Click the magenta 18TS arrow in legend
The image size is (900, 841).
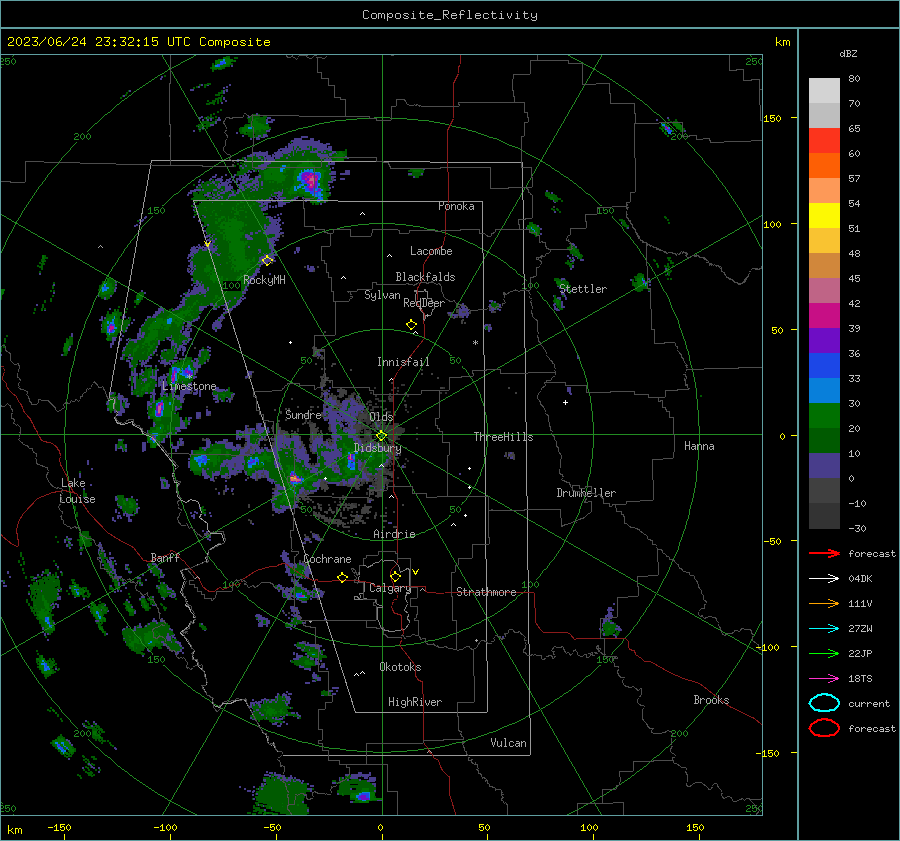(x=824, y=679)
